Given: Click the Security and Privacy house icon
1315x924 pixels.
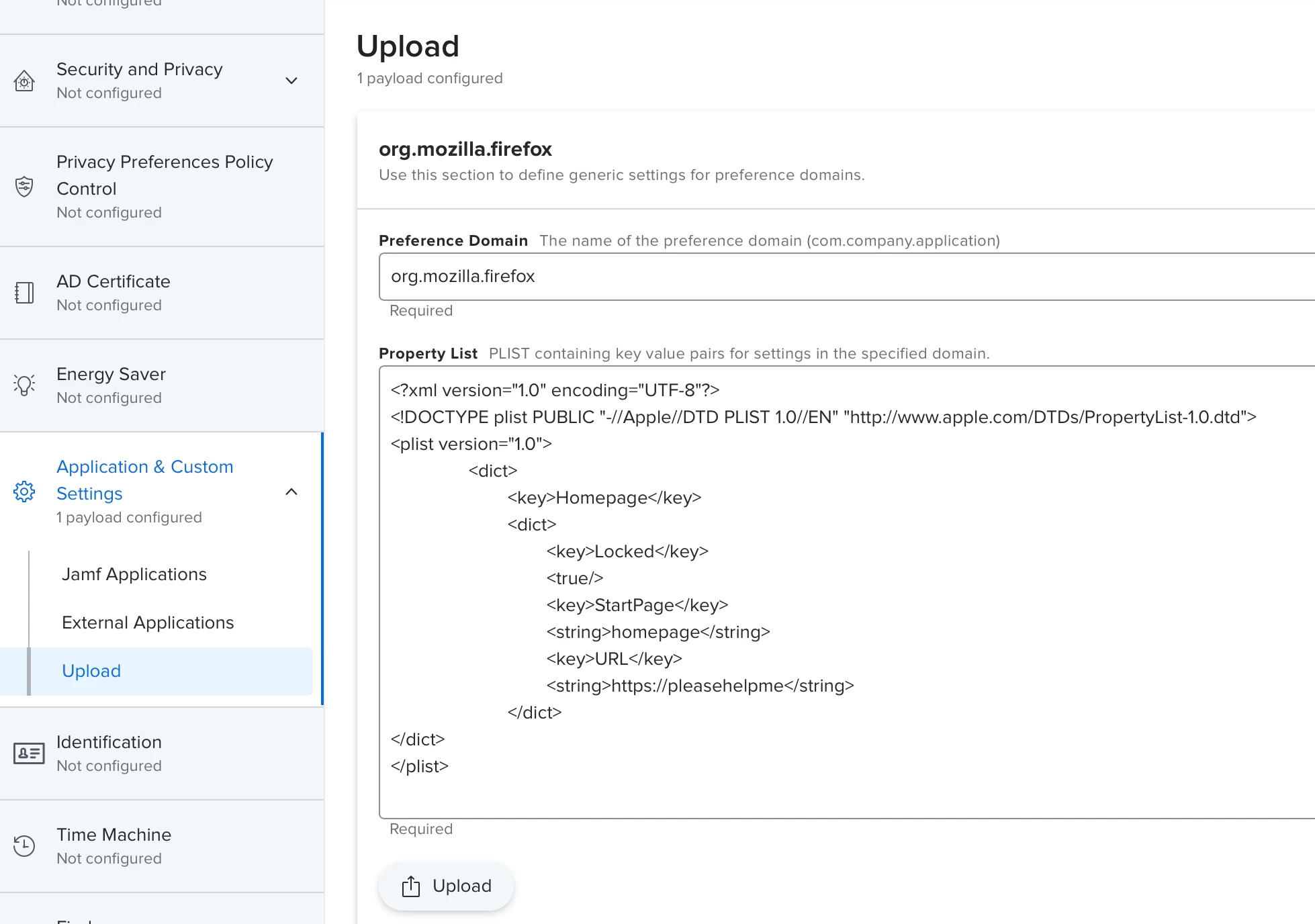Looking at the screenshot, I should (24, 81).
